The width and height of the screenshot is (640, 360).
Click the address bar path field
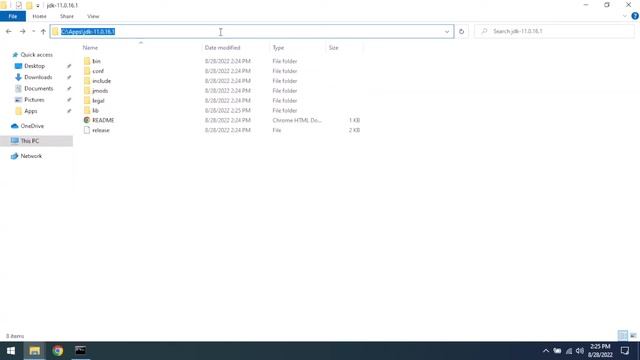click(251, 31)
